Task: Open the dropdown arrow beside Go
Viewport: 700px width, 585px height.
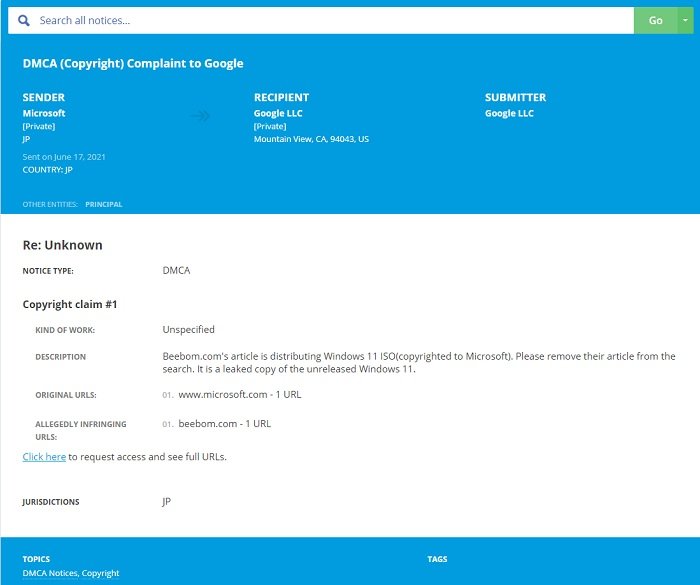Action: pos(685,21)
